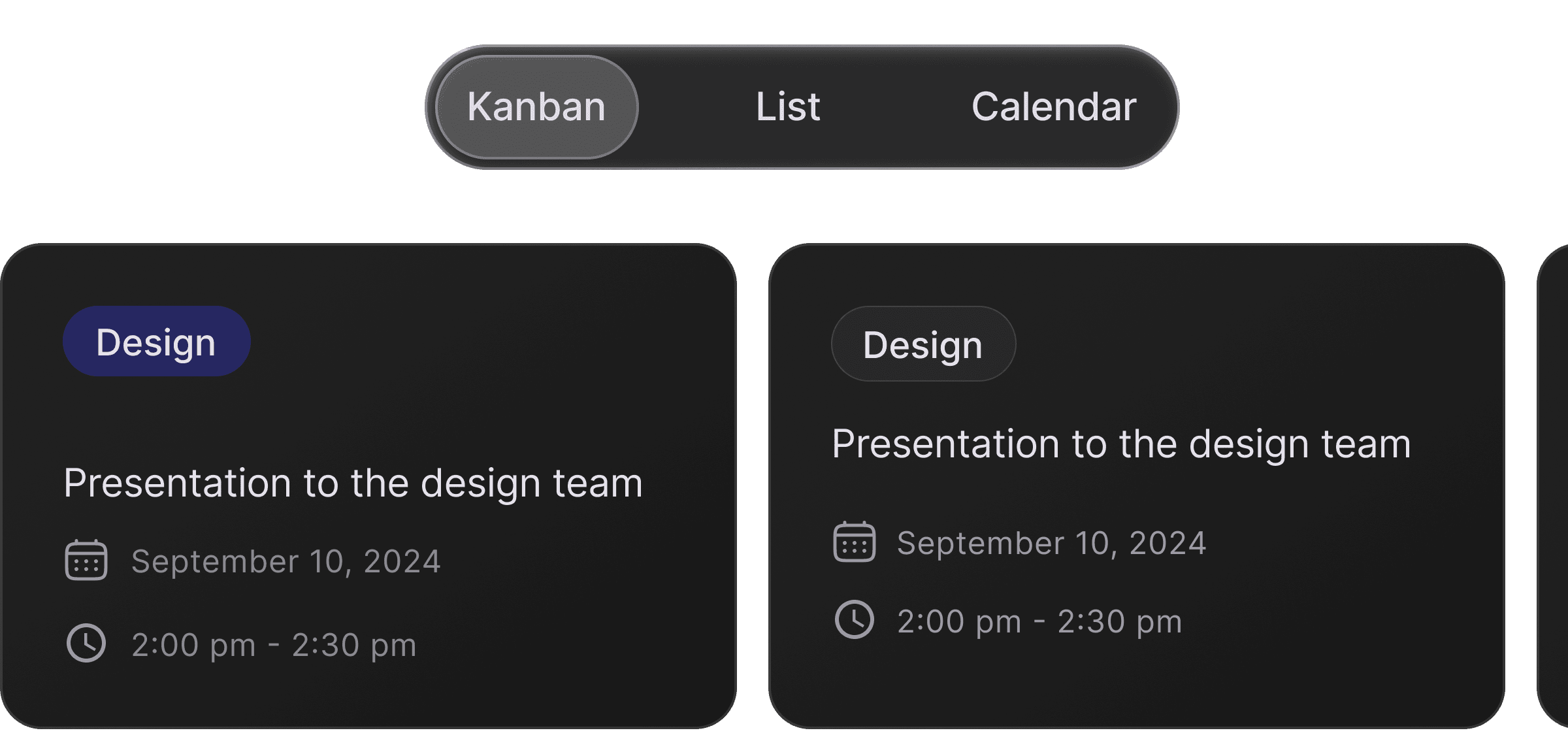This screenshot has height=737, width=1568.
Task: Click the gray outlined Design tag on right card
Action: [x=923, y=344]
